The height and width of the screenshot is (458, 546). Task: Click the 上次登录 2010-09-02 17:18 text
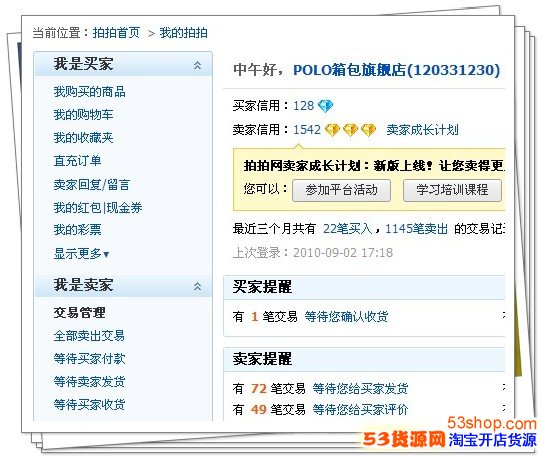pos(313,253)
